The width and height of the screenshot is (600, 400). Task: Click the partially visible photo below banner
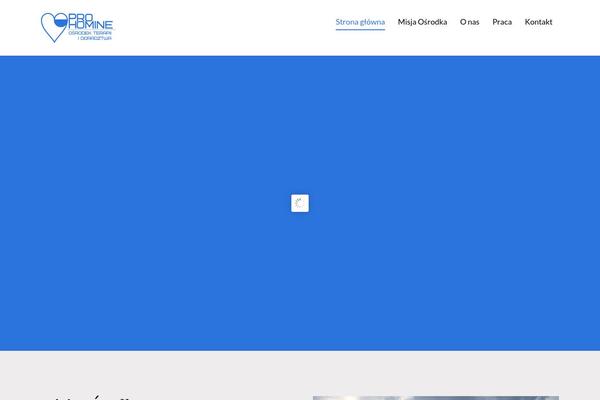436,398
